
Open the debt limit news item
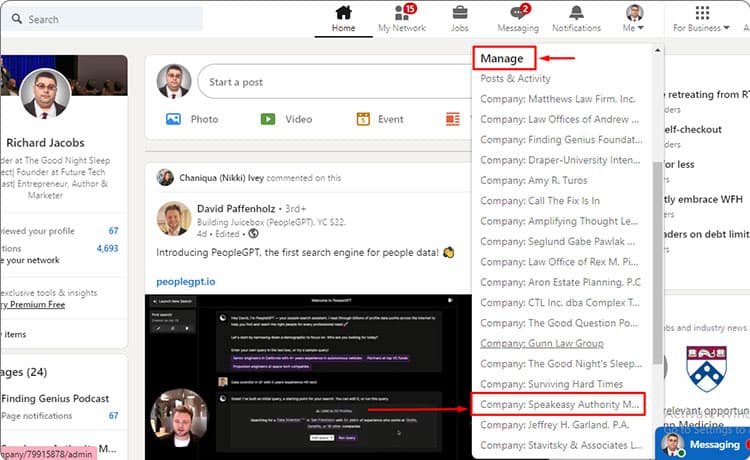pyautogui.click(x=706, y=234)
